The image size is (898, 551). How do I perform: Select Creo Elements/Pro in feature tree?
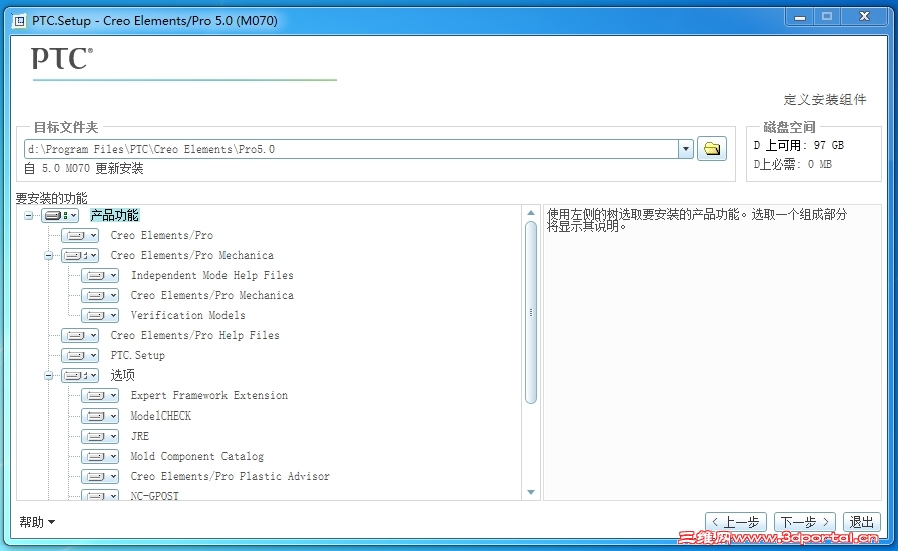point(162,235)
